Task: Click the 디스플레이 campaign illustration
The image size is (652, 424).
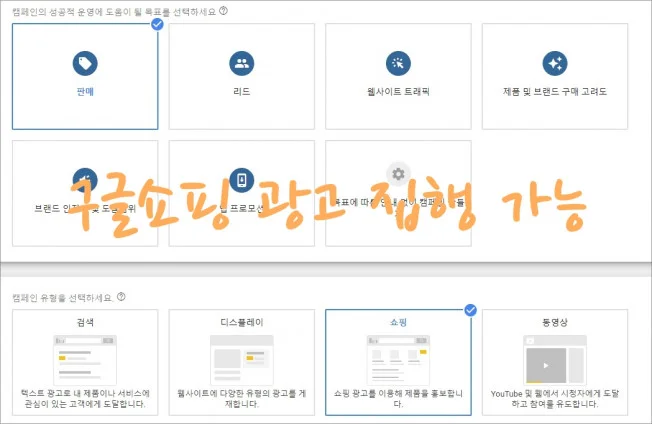Action: pos(242,360)
